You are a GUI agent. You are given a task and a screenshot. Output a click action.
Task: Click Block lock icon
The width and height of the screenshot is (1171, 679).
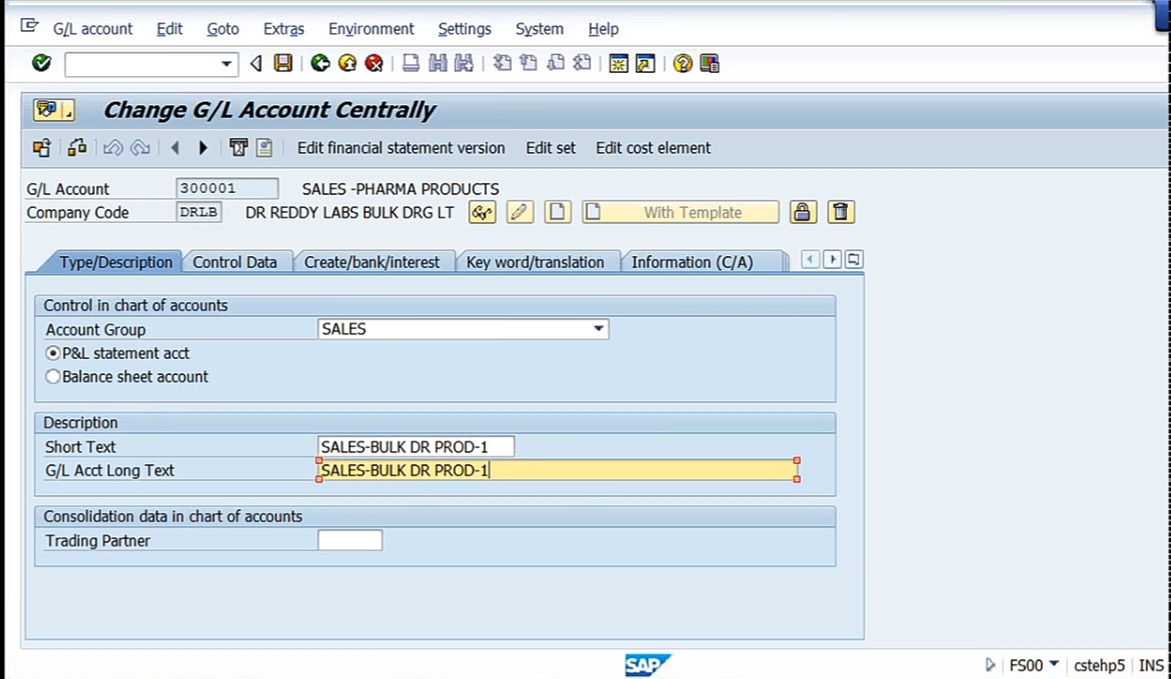coord(802,212)
